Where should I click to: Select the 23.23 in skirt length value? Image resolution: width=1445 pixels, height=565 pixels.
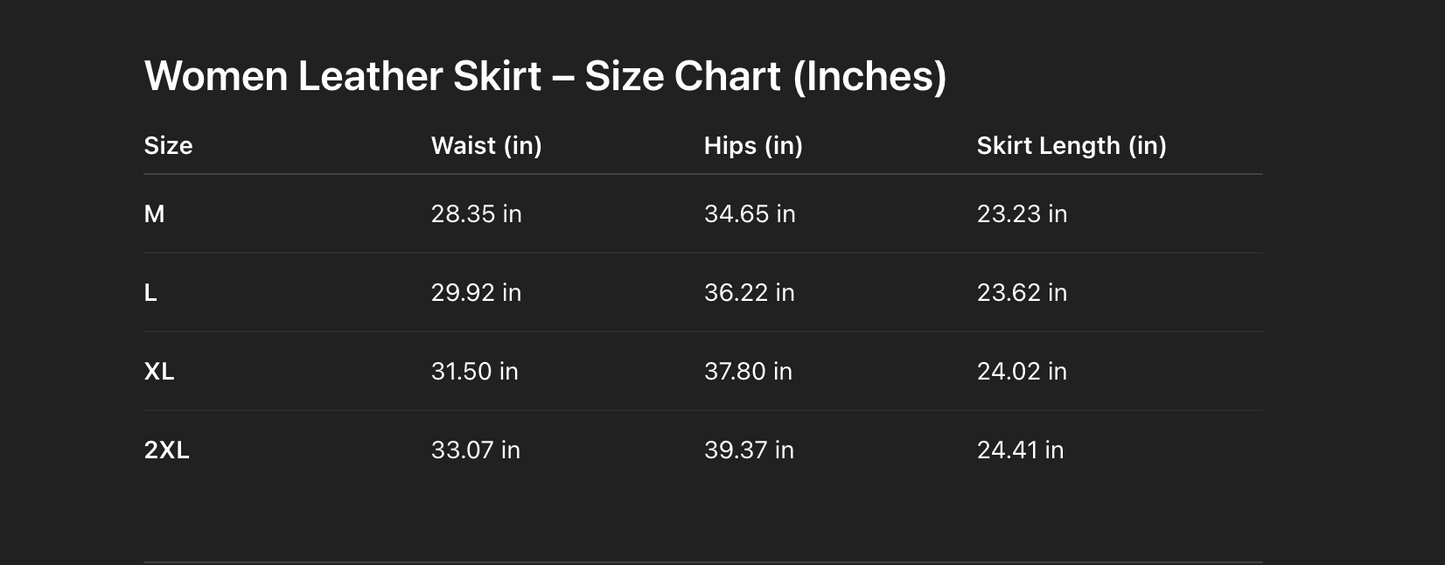click(1021, 214)
